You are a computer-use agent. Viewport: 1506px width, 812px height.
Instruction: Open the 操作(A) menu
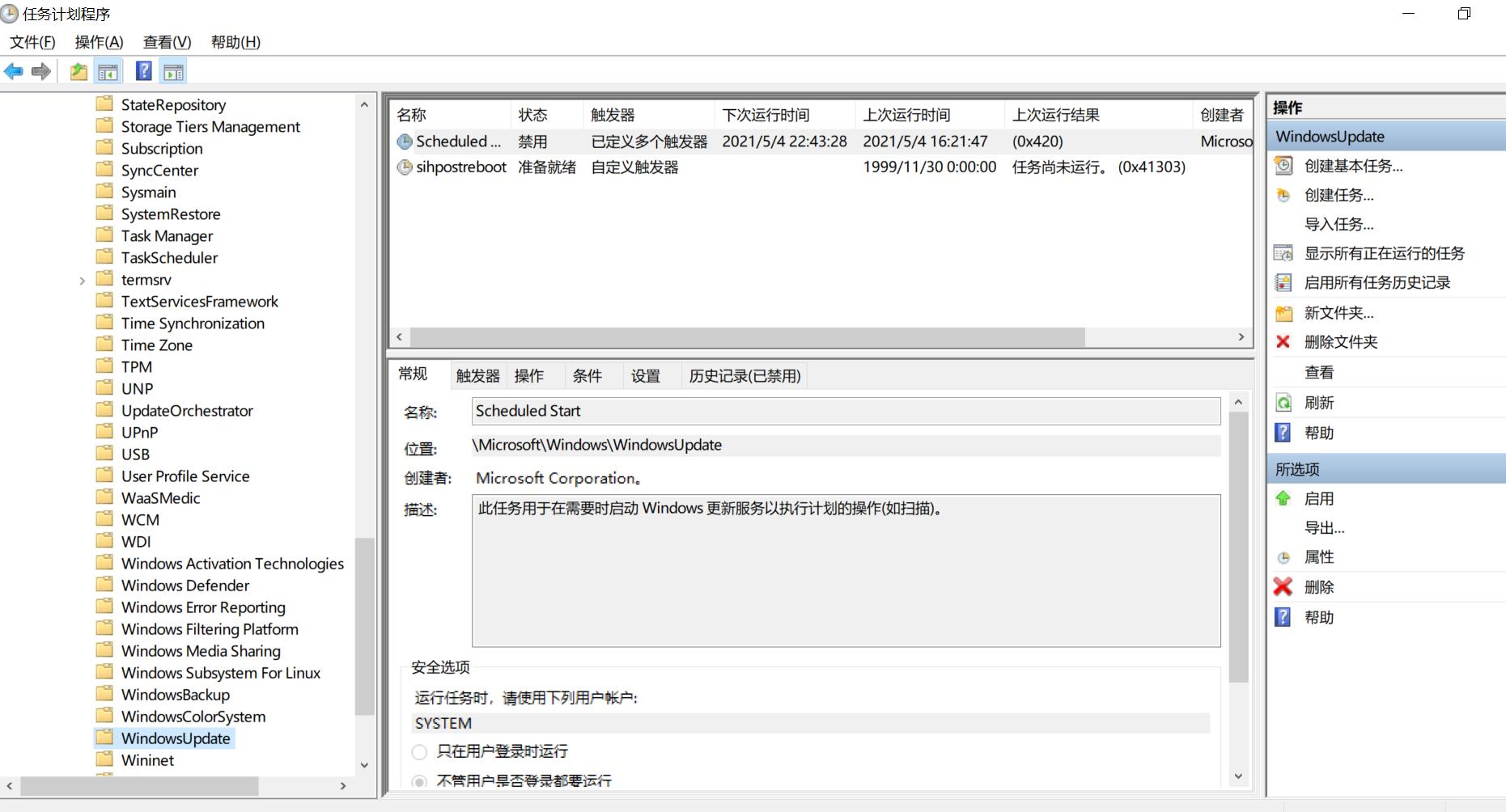(98, 42)
